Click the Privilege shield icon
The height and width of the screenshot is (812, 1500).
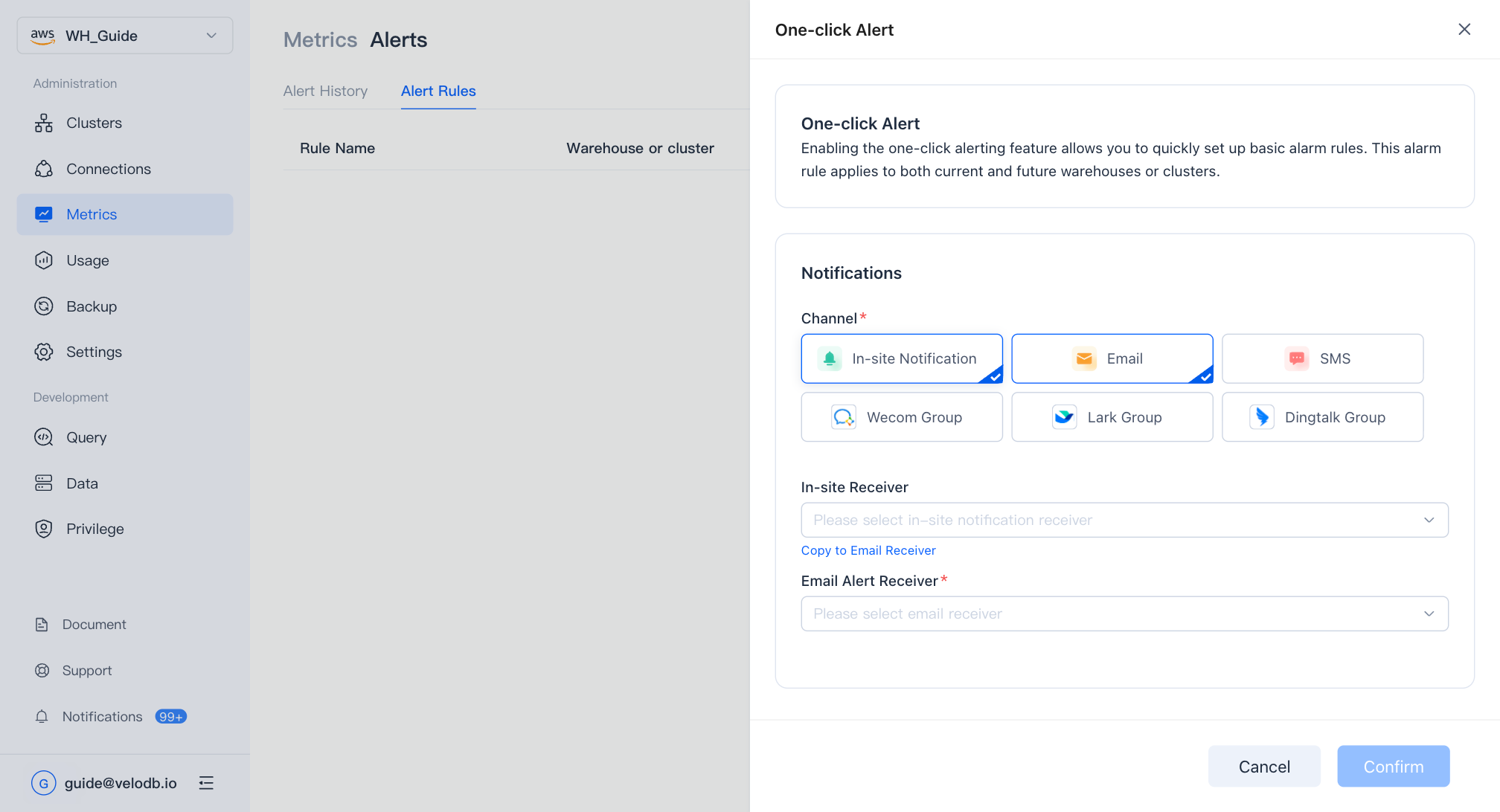[x=44, y=529]
